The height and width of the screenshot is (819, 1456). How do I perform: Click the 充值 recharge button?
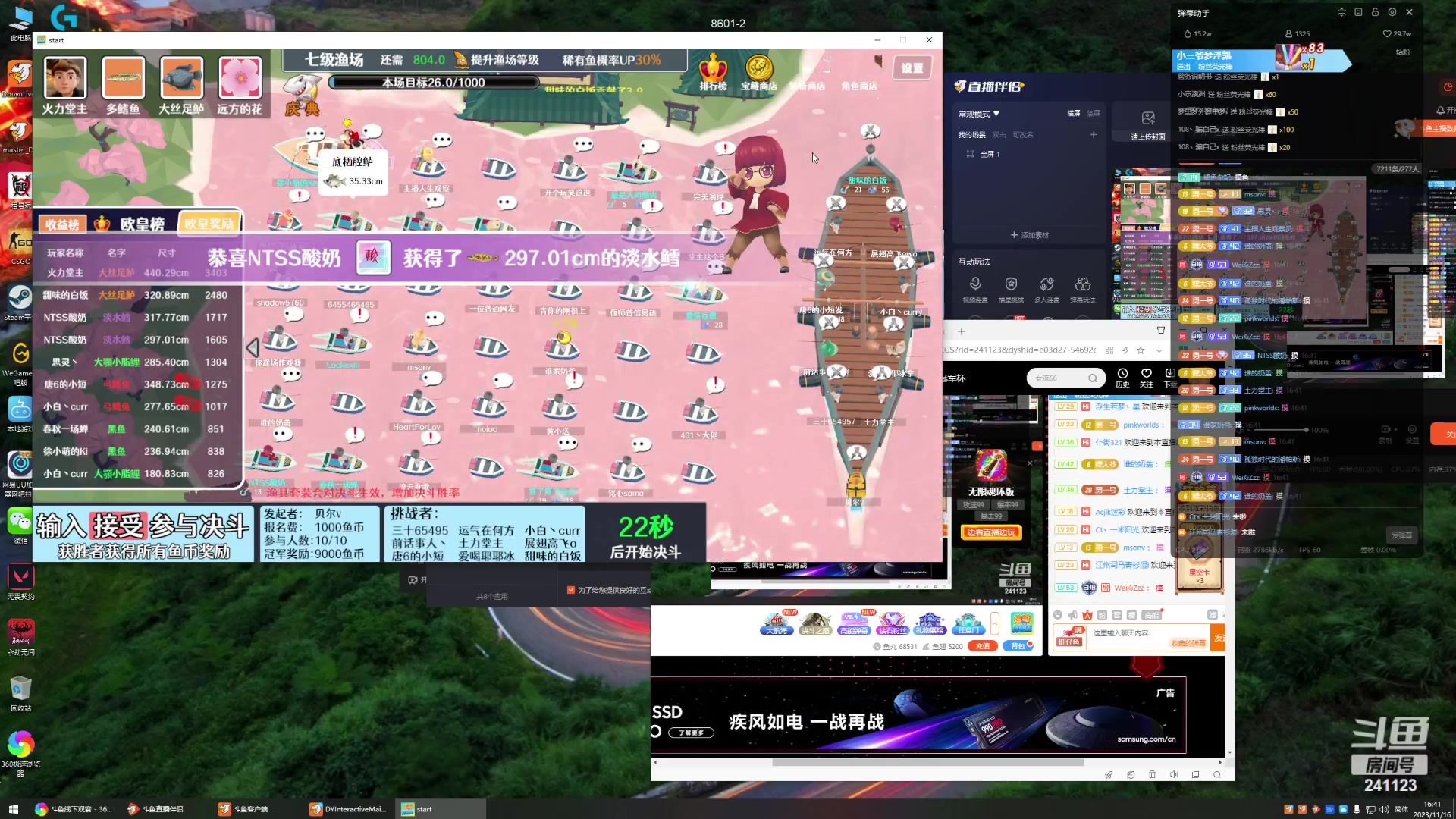click(982, 645)
